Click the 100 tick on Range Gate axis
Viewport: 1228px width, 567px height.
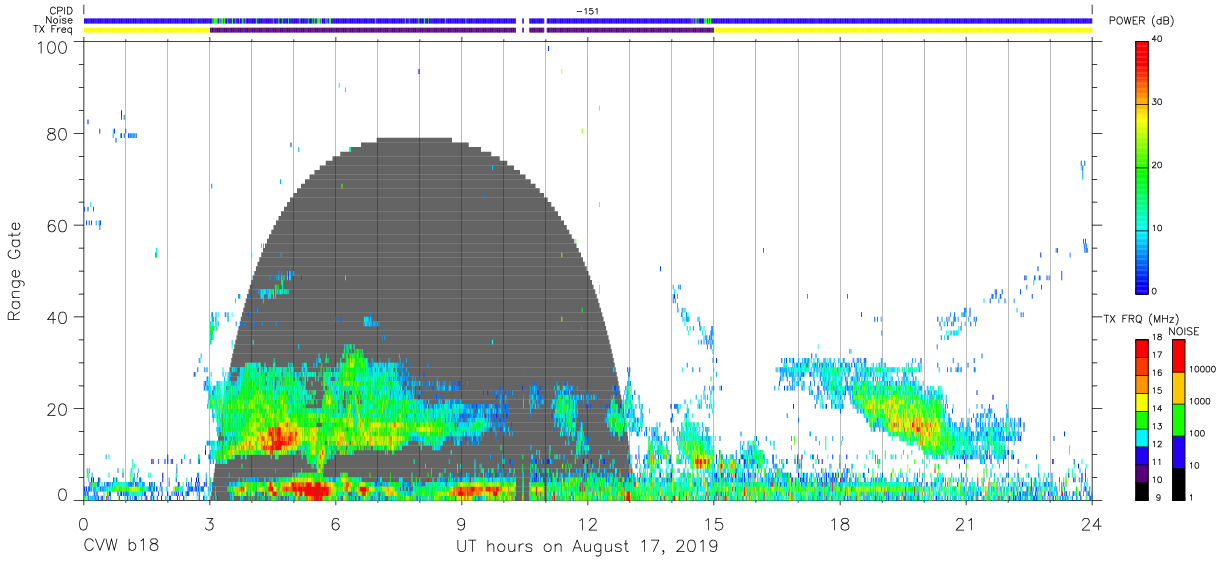pos(53,47)
